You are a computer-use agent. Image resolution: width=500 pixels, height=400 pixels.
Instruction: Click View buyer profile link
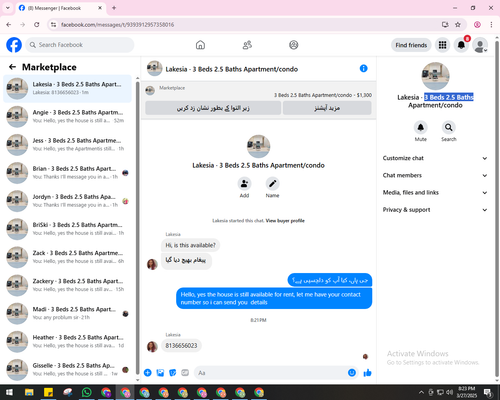[285, 221]
